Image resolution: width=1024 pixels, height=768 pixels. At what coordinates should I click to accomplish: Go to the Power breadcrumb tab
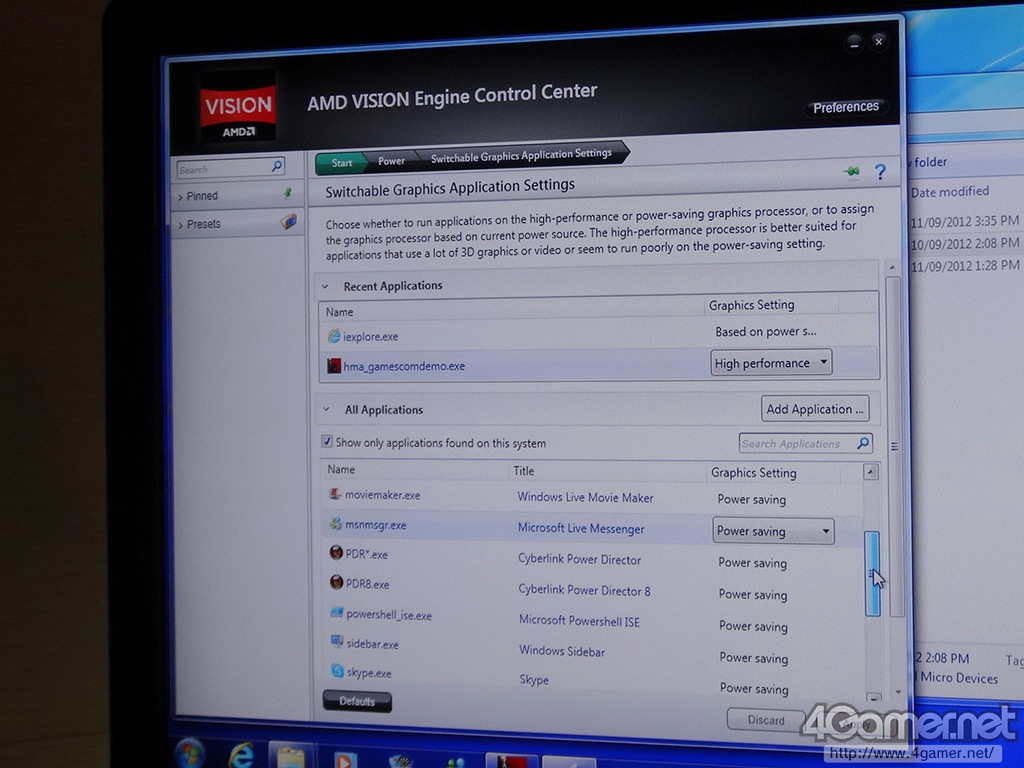pos(391,161)
